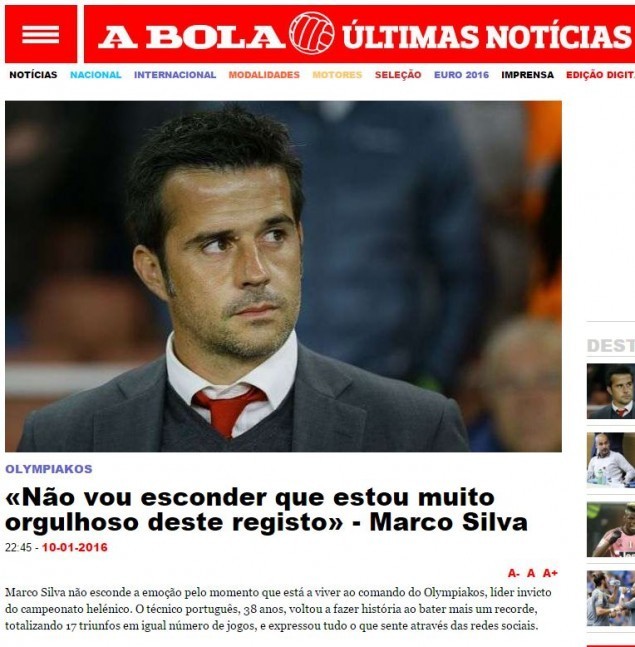Screen dimensions: 635x647
Task: Open the EDIÇÃO DIGITAL link
Action: click(600, 75)
